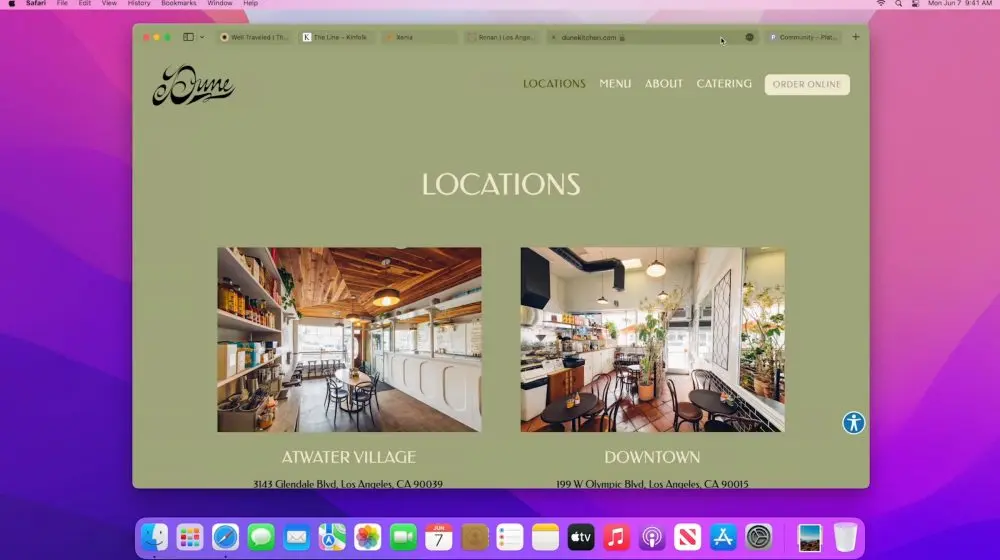
Task: Open Trash from the Dock
Action: point(845,537)
